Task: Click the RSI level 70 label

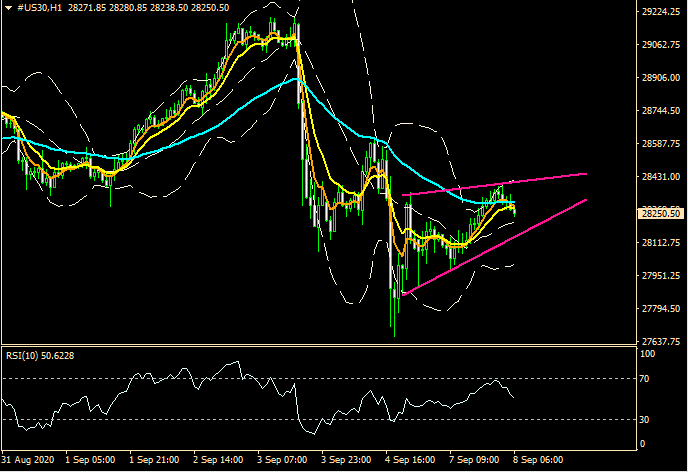Action: coord(645,379)
